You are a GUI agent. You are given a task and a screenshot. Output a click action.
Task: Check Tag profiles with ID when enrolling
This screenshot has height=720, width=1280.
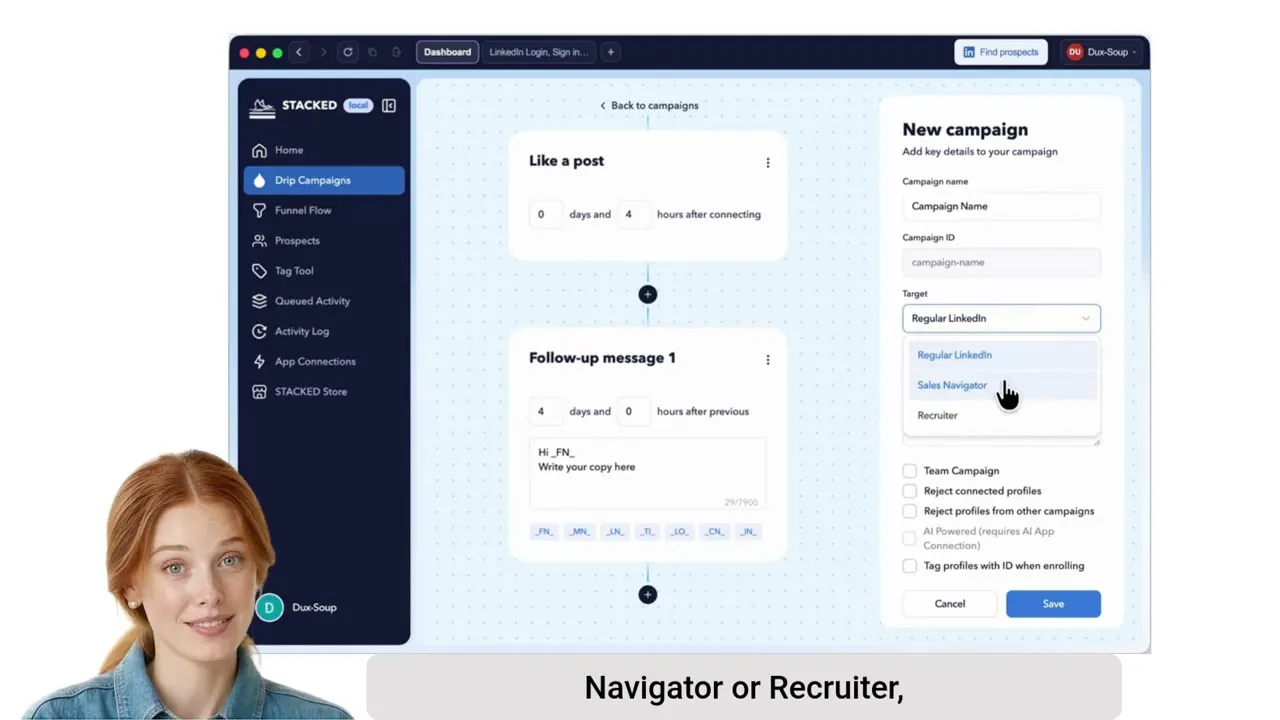point(909,566)
